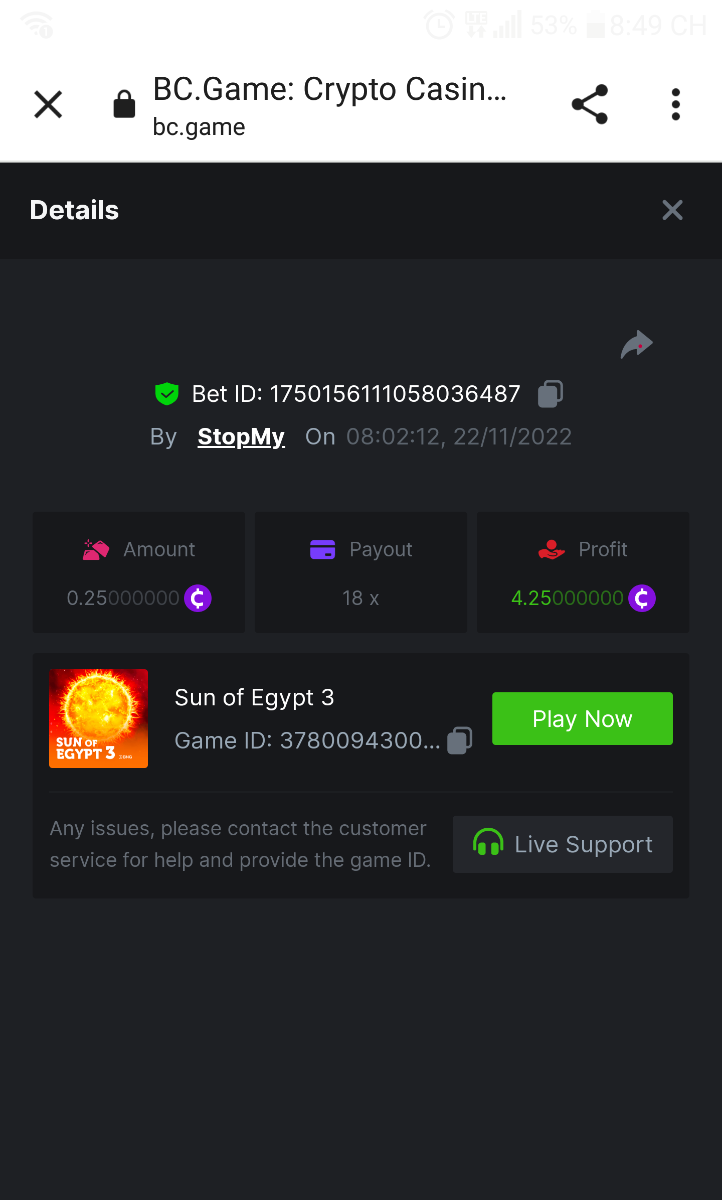Close the Details panel
This screenshot has width=722, height=1200.
(672, 210)
